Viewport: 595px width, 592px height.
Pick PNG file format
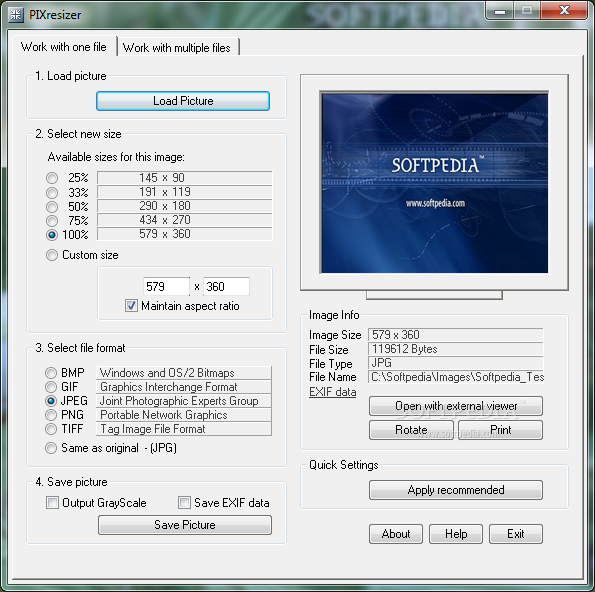point(51,415)
